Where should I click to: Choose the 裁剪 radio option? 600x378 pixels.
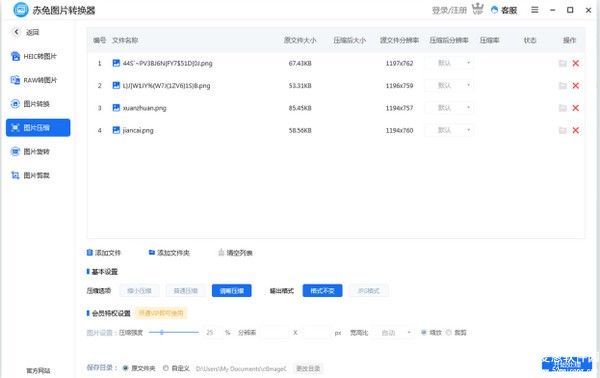449,332
